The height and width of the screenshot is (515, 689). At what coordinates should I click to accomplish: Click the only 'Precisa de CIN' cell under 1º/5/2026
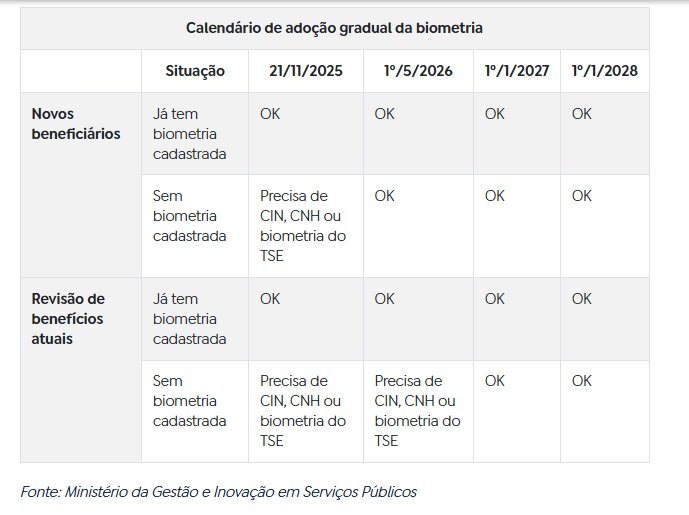click(x=418, y=410)
